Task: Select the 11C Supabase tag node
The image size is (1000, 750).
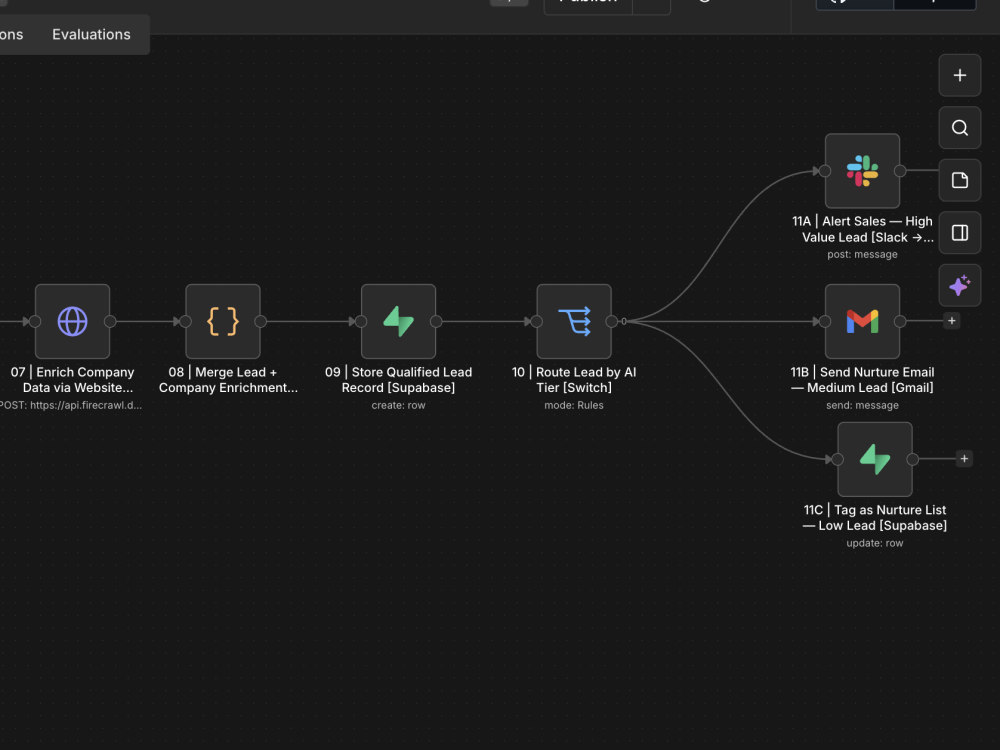Action: [875, 459]
